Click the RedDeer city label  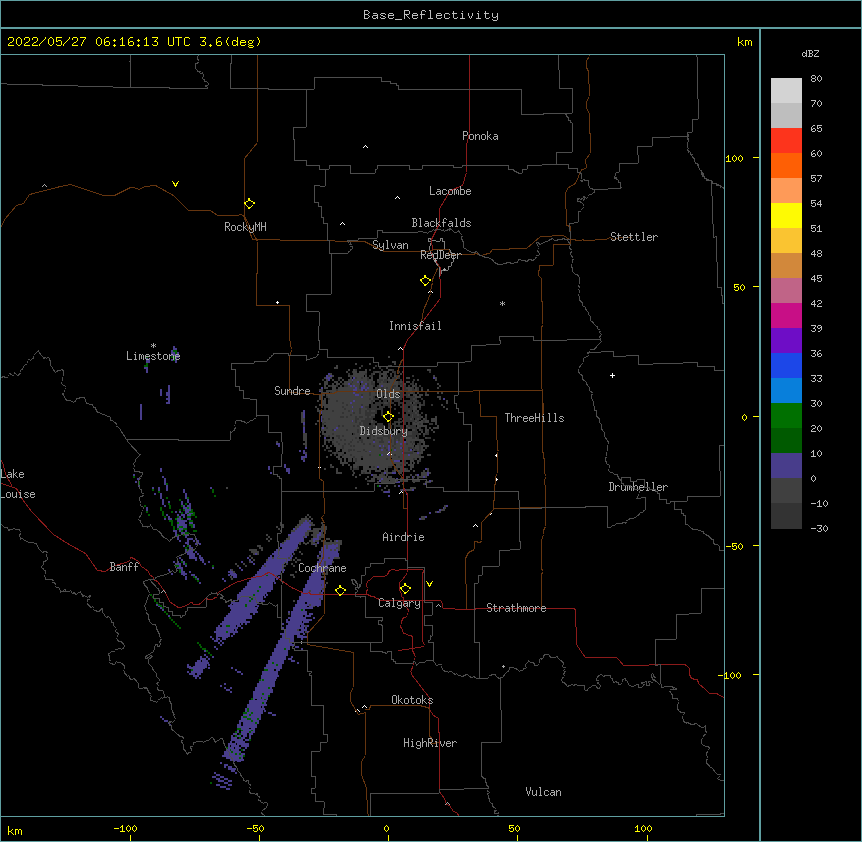(440, 255)
